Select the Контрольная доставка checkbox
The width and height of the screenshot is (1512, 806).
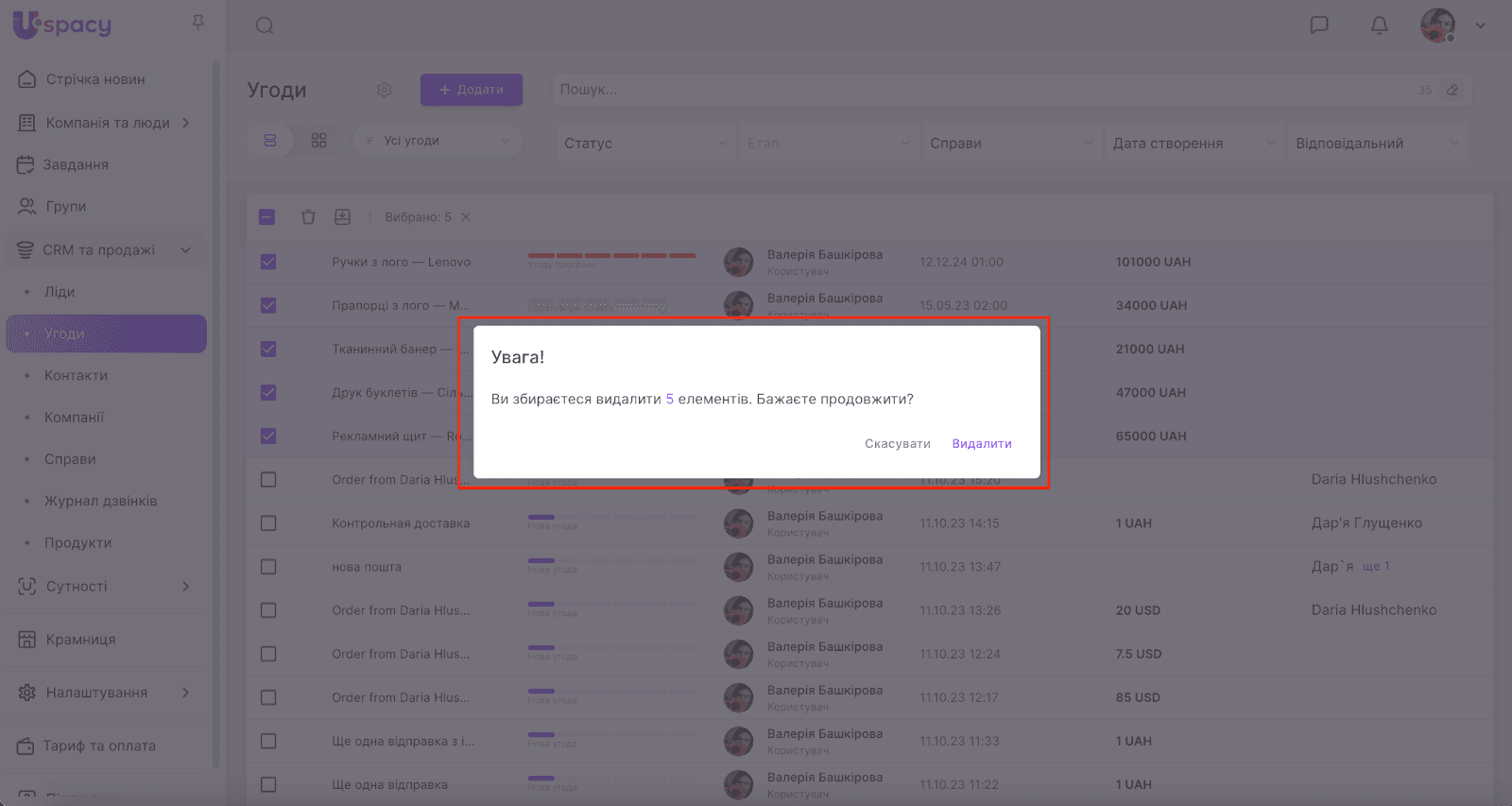[x=268, y=523]
